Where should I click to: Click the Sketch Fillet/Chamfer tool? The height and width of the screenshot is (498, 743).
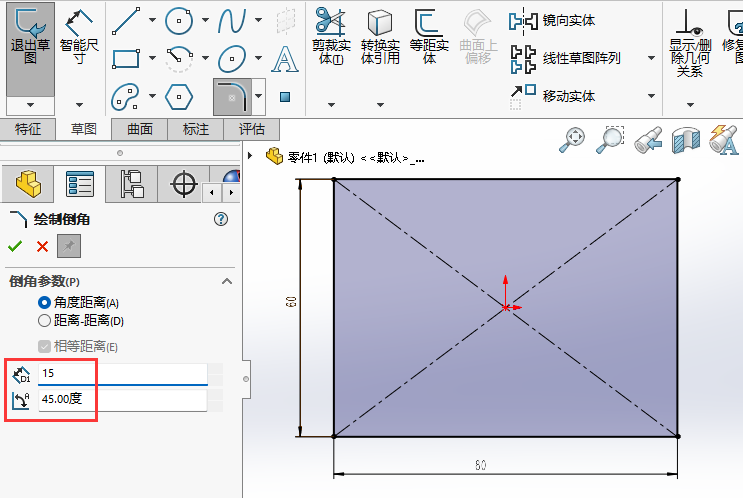coord(233,97)
